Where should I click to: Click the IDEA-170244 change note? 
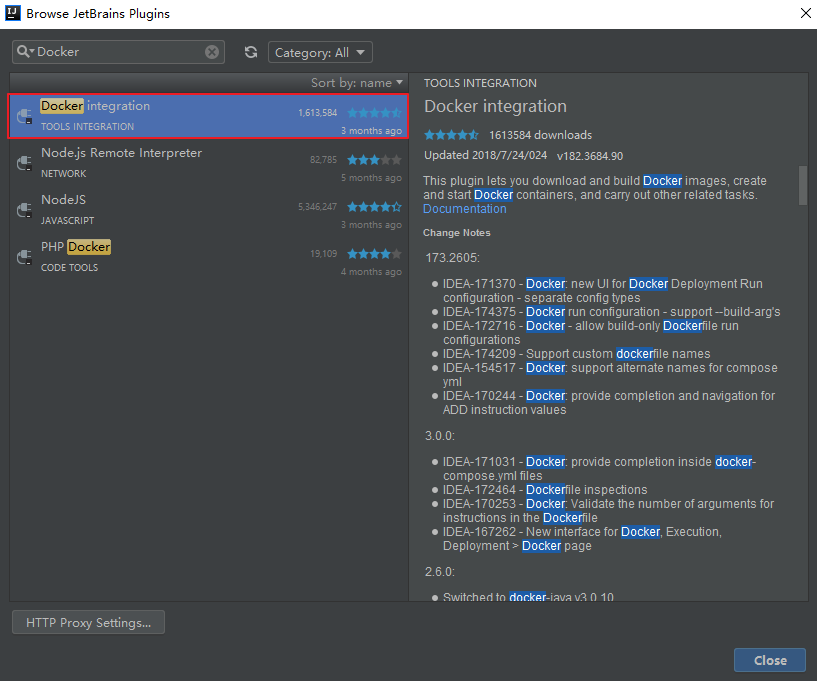(x=609, y=403)
